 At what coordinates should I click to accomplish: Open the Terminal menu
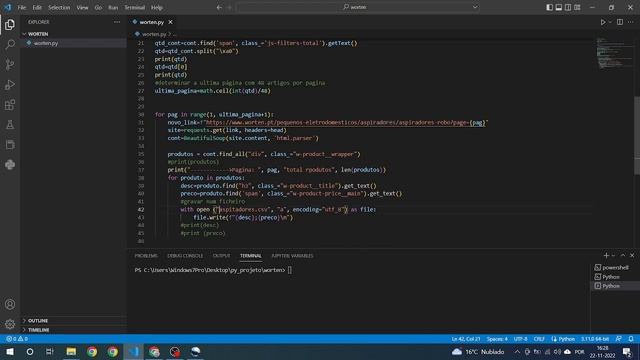pyautogui.click(x=135, y=7)
